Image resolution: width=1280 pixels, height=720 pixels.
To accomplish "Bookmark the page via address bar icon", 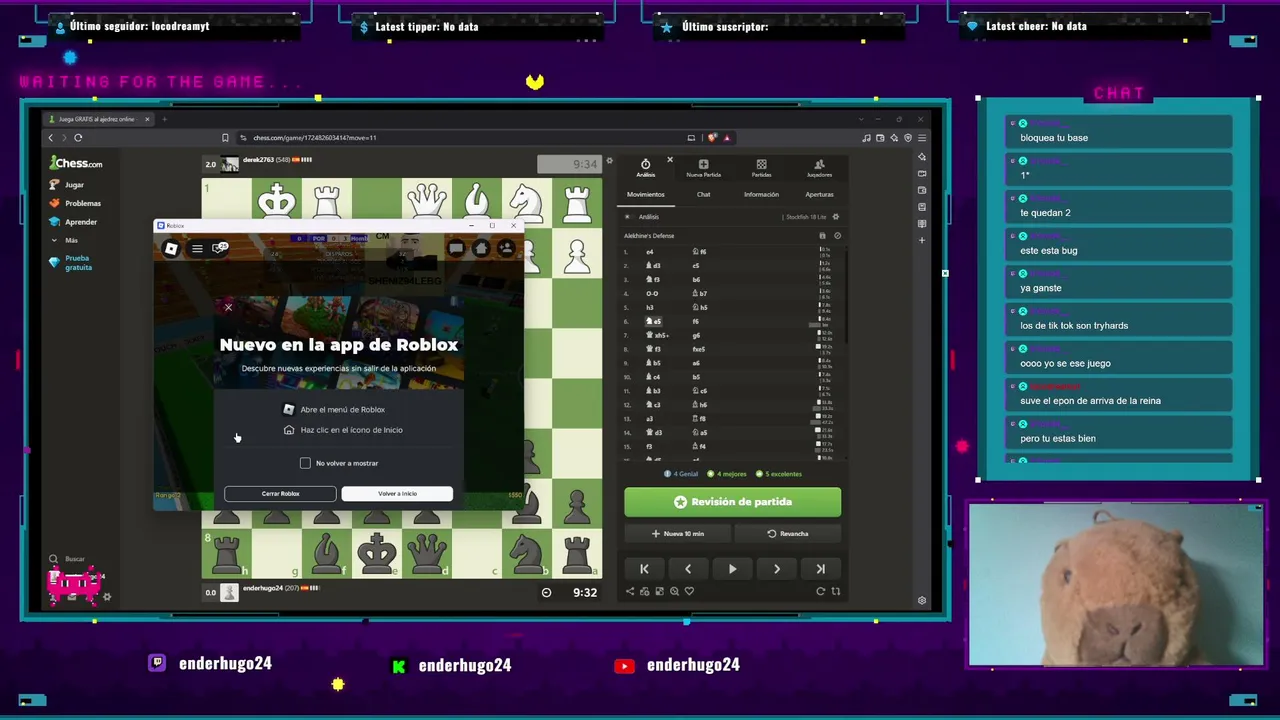I will click(225, 137).
